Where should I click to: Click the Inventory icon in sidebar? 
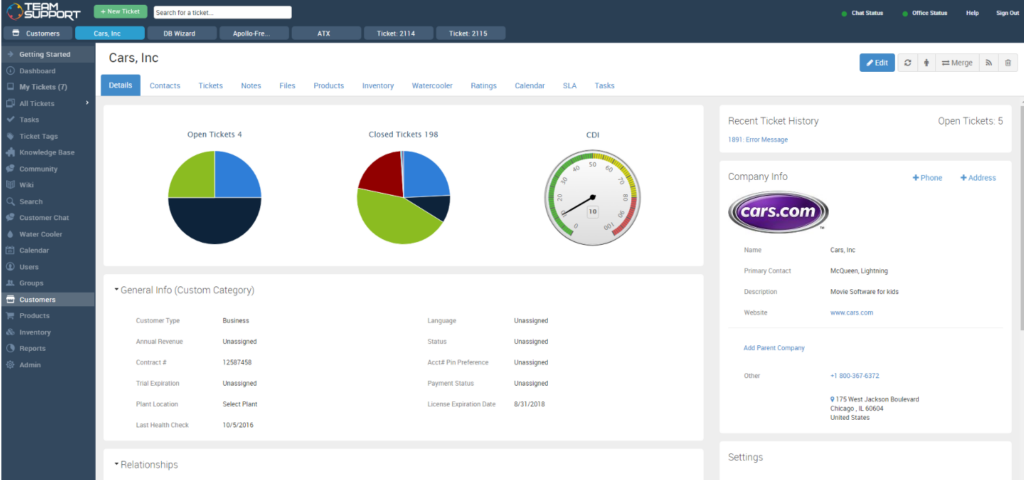[10, 332]
